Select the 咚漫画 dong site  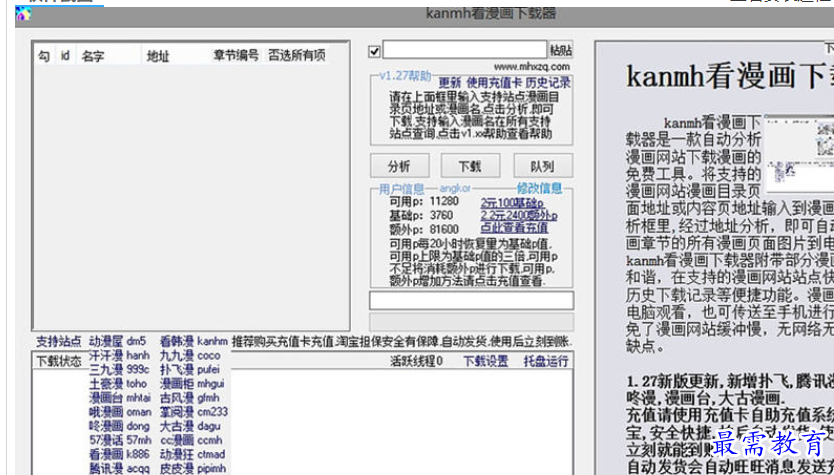point(120,426)
